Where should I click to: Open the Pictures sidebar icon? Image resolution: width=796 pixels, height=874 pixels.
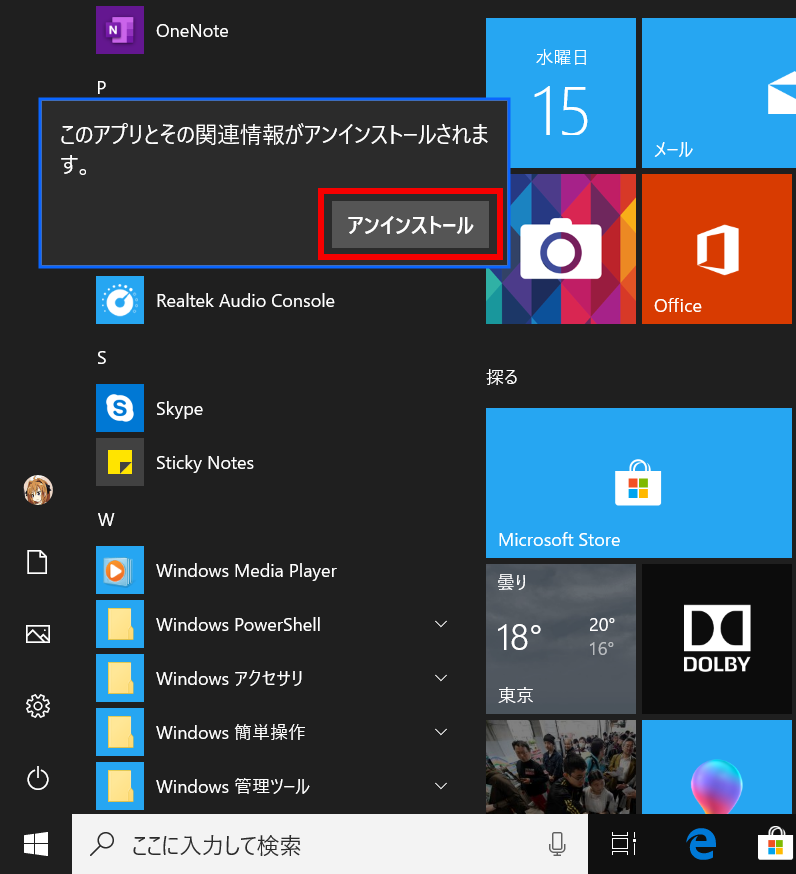(x=37, y=634)
